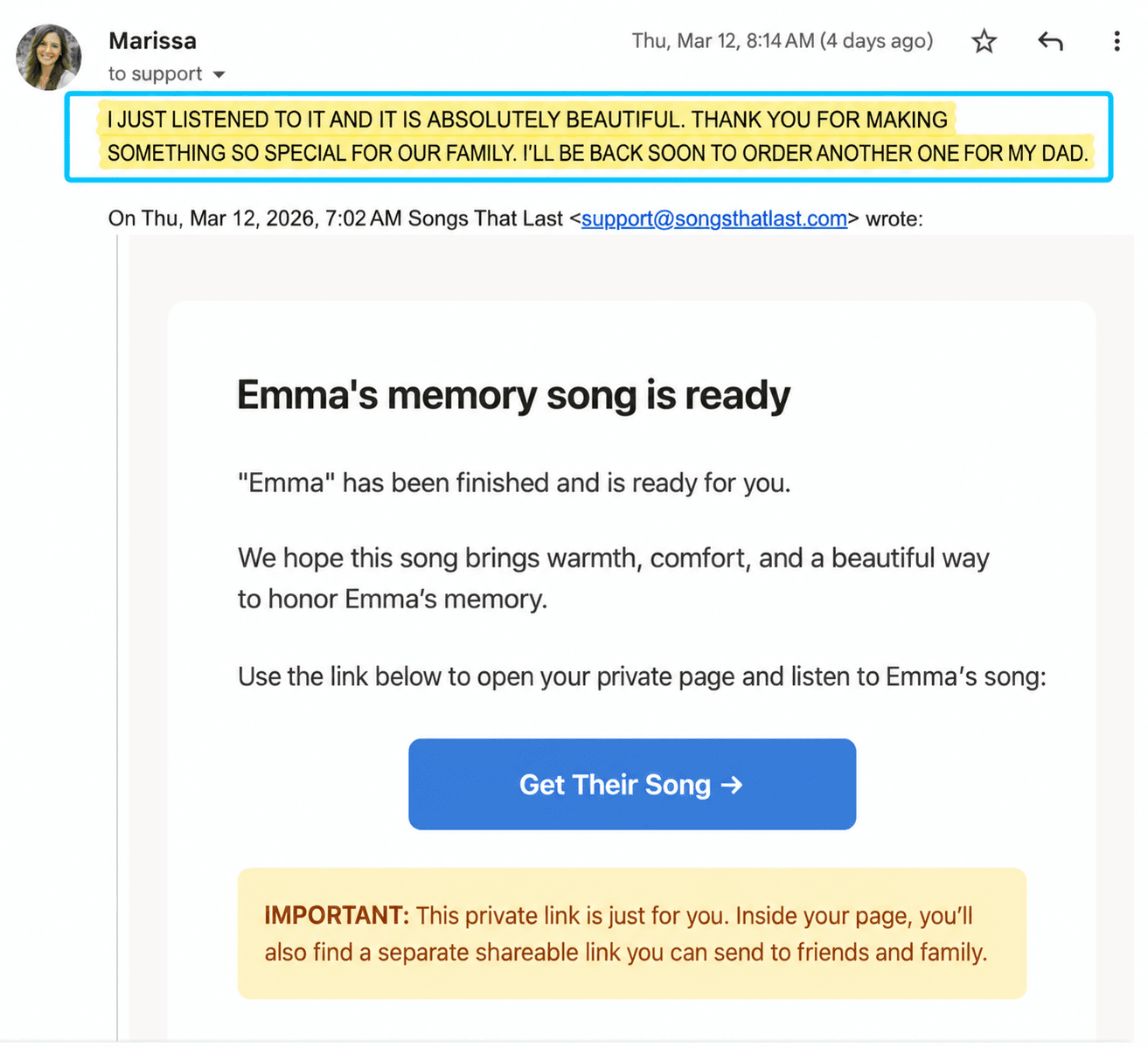Click the text '"Emma" has been finished'
The height and width of the screenshot is (1047, 1148).
[x=513, y=482]
